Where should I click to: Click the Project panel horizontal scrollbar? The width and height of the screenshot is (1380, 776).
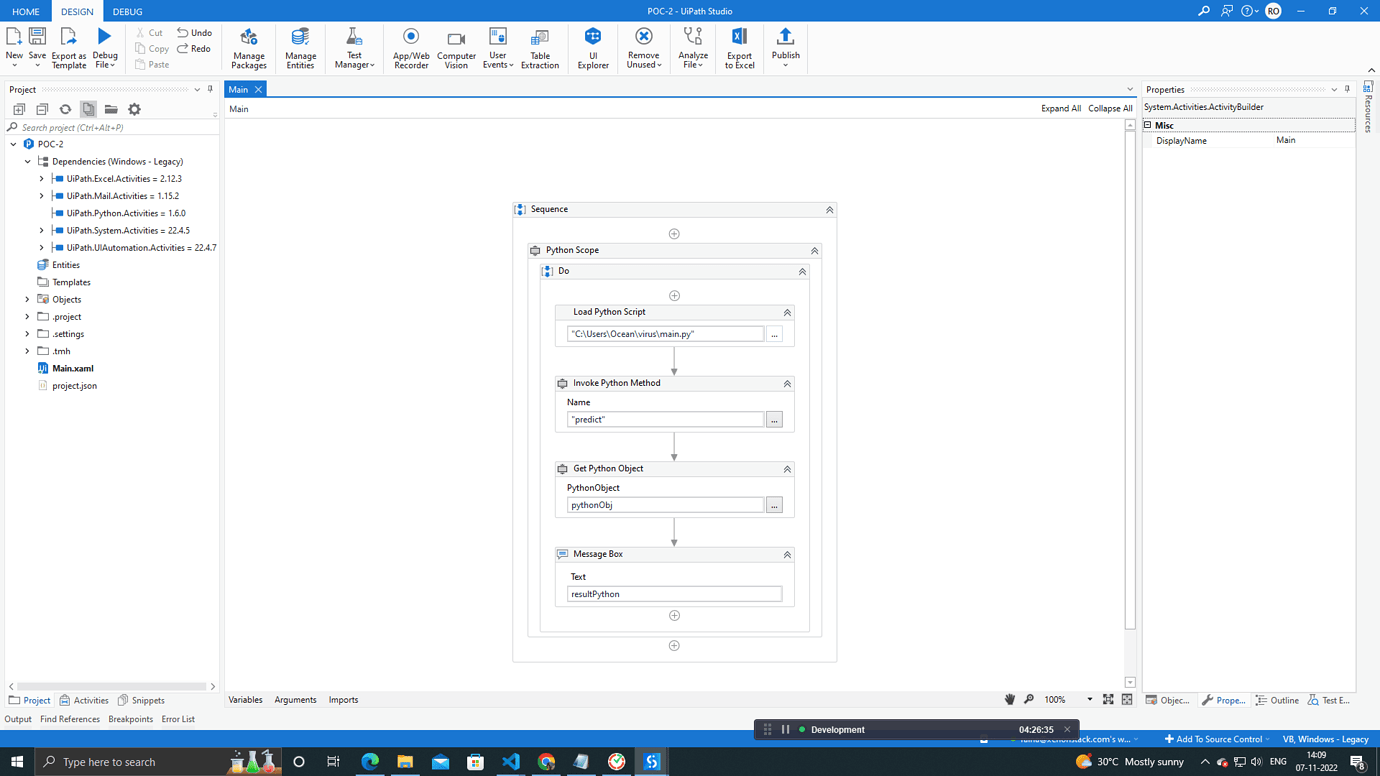(111, 687)
